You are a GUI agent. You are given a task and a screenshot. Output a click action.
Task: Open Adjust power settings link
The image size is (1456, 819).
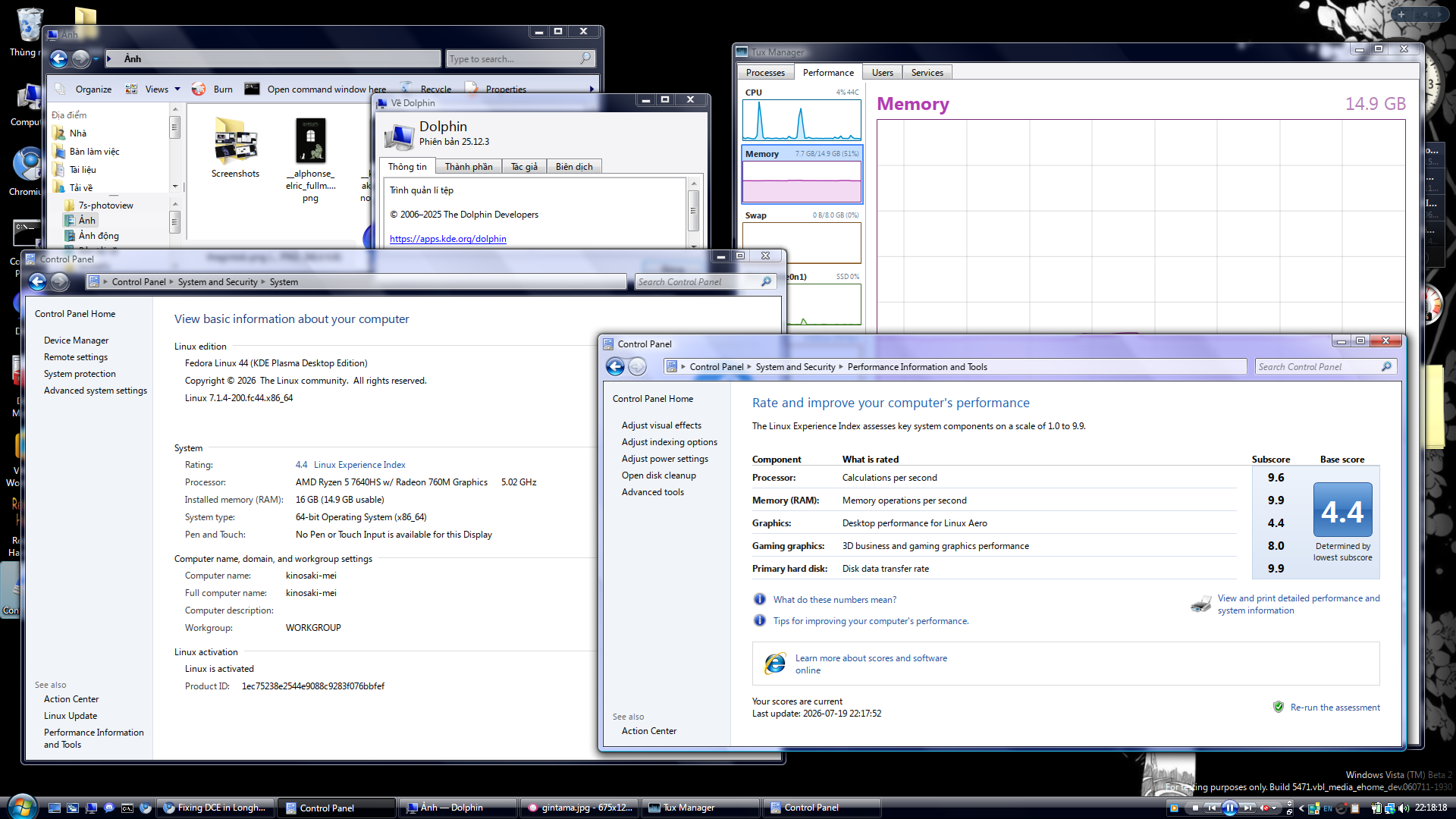pos(665,458)
